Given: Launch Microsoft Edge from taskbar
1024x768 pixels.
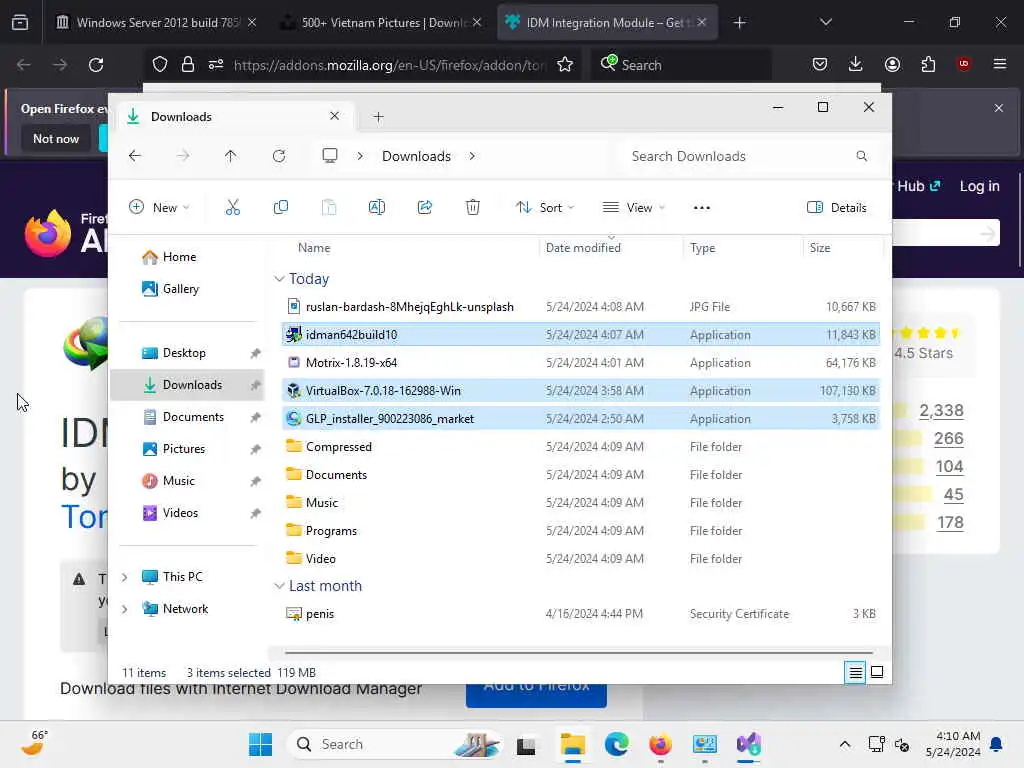Looking at the screenshot, I should (616, 744).
